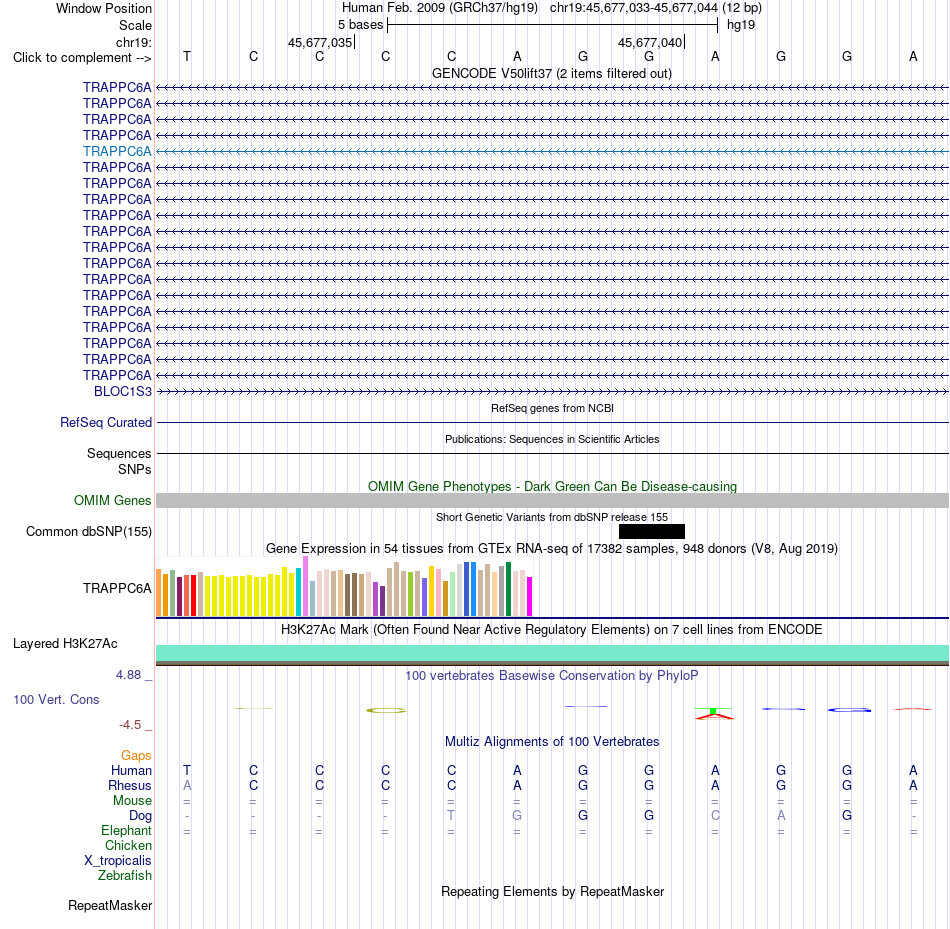Click the 45,677,040 position marker

pyautogui.click(x=650, y=42)
